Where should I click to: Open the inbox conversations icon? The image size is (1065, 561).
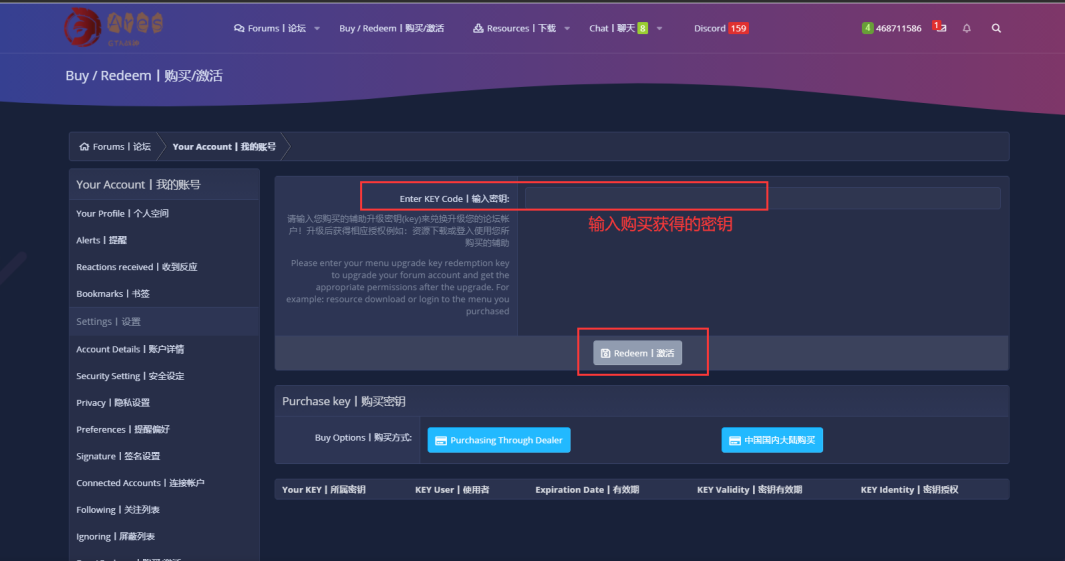pos(941,28)
